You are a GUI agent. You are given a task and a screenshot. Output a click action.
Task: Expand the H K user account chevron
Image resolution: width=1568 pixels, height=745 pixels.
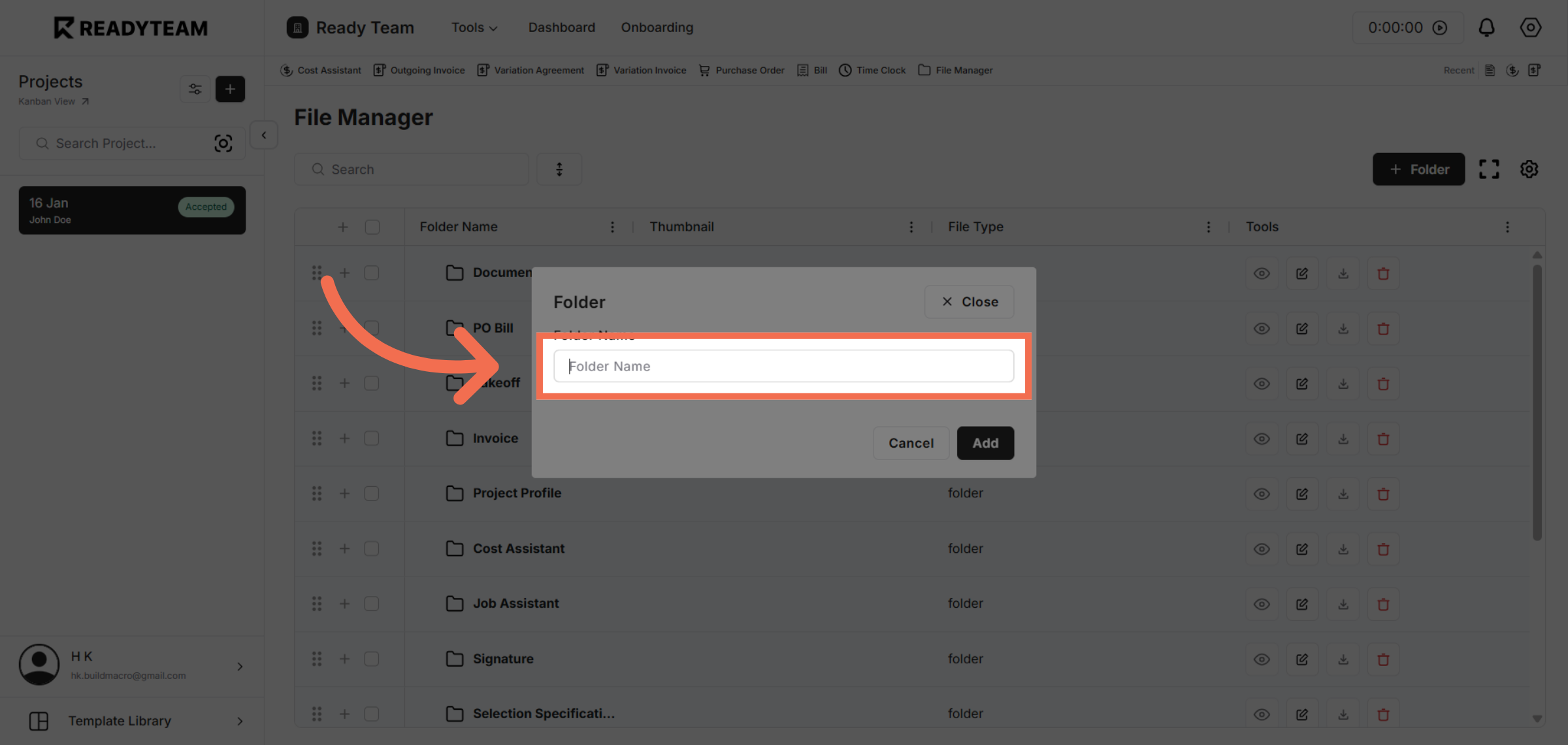coord(240,666)
